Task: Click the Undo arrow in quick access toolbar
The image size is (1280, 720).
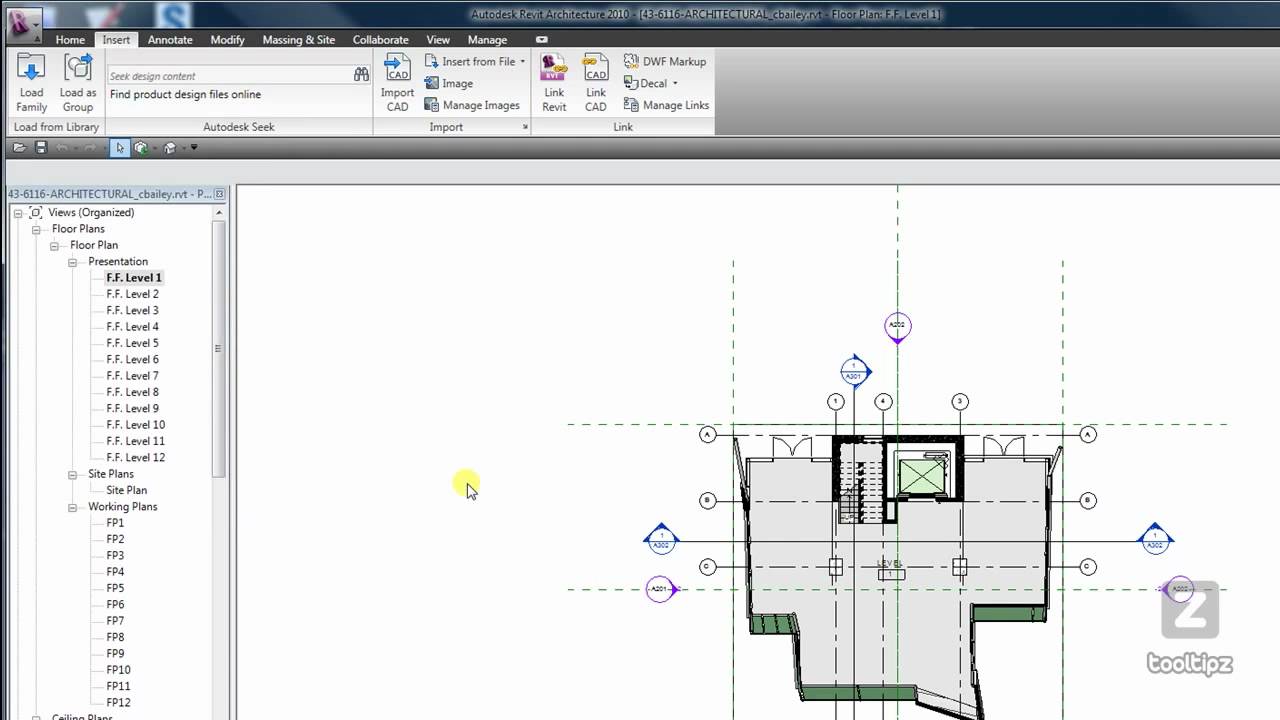Action: (x=62, y=148)
